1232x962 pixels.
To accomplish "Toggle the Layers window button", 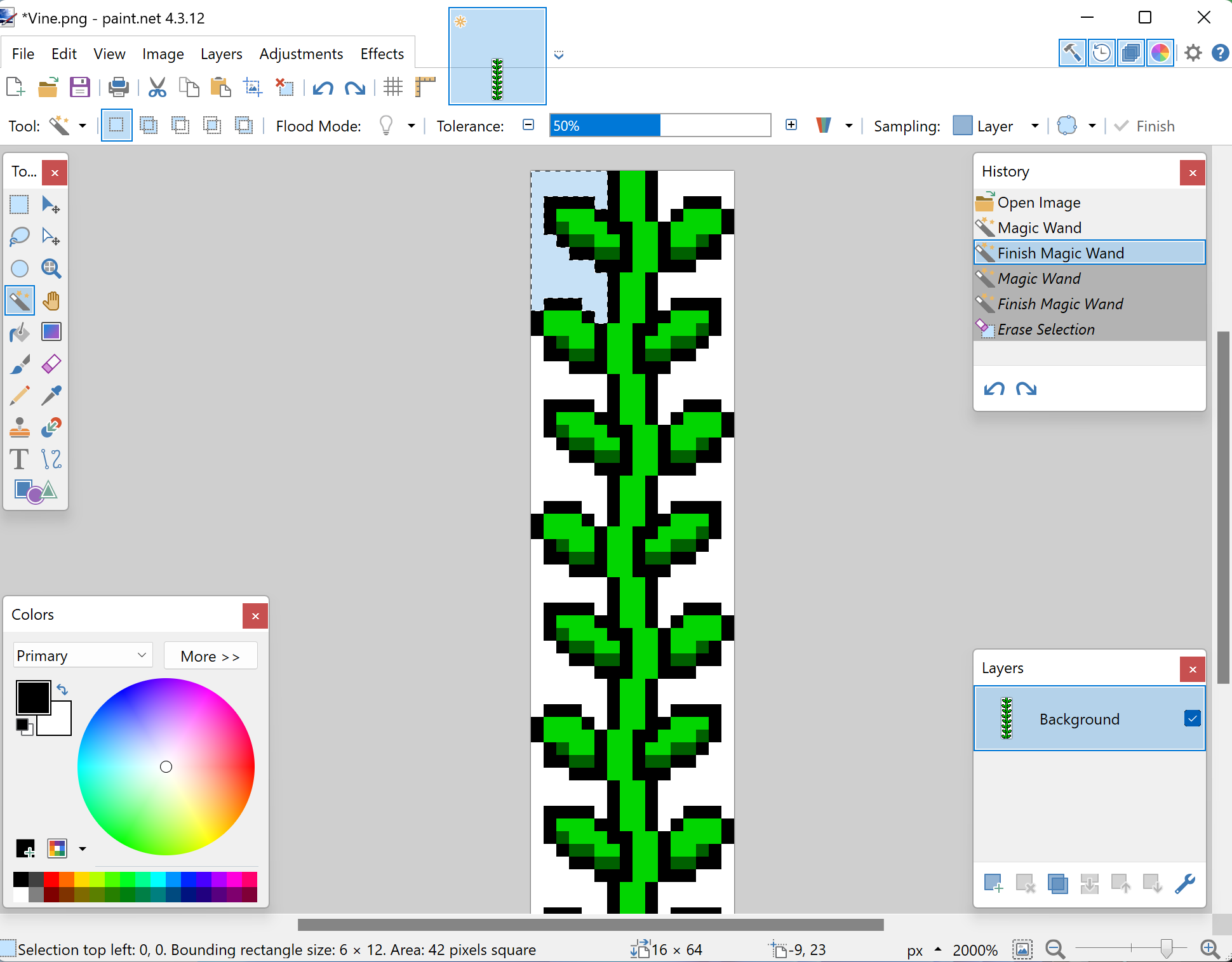I will [1131, 53].
